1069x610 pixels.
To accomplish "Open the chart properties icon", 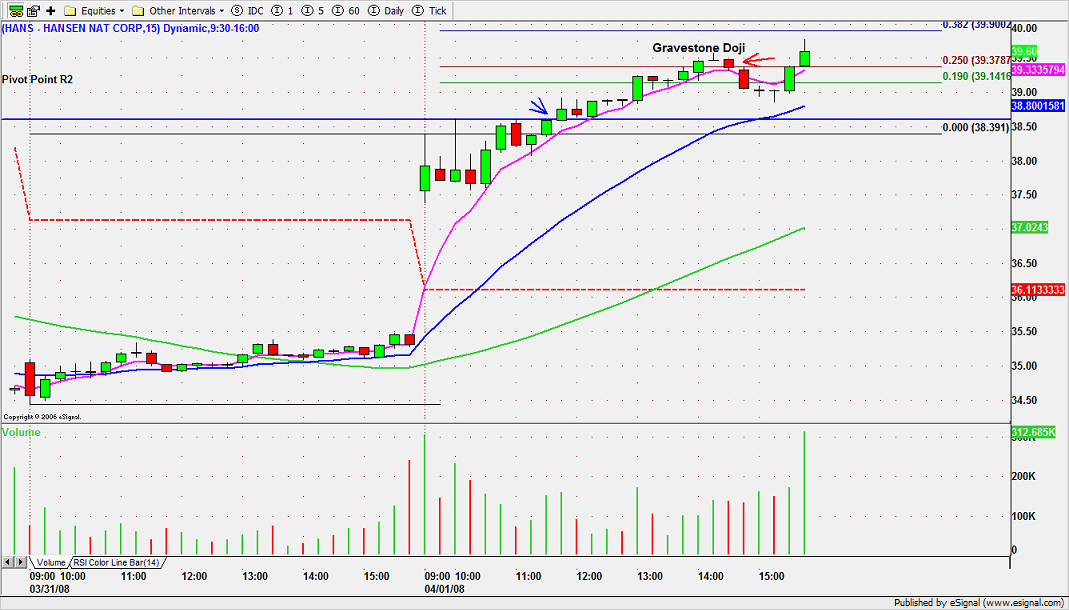I will click(33, 11).
